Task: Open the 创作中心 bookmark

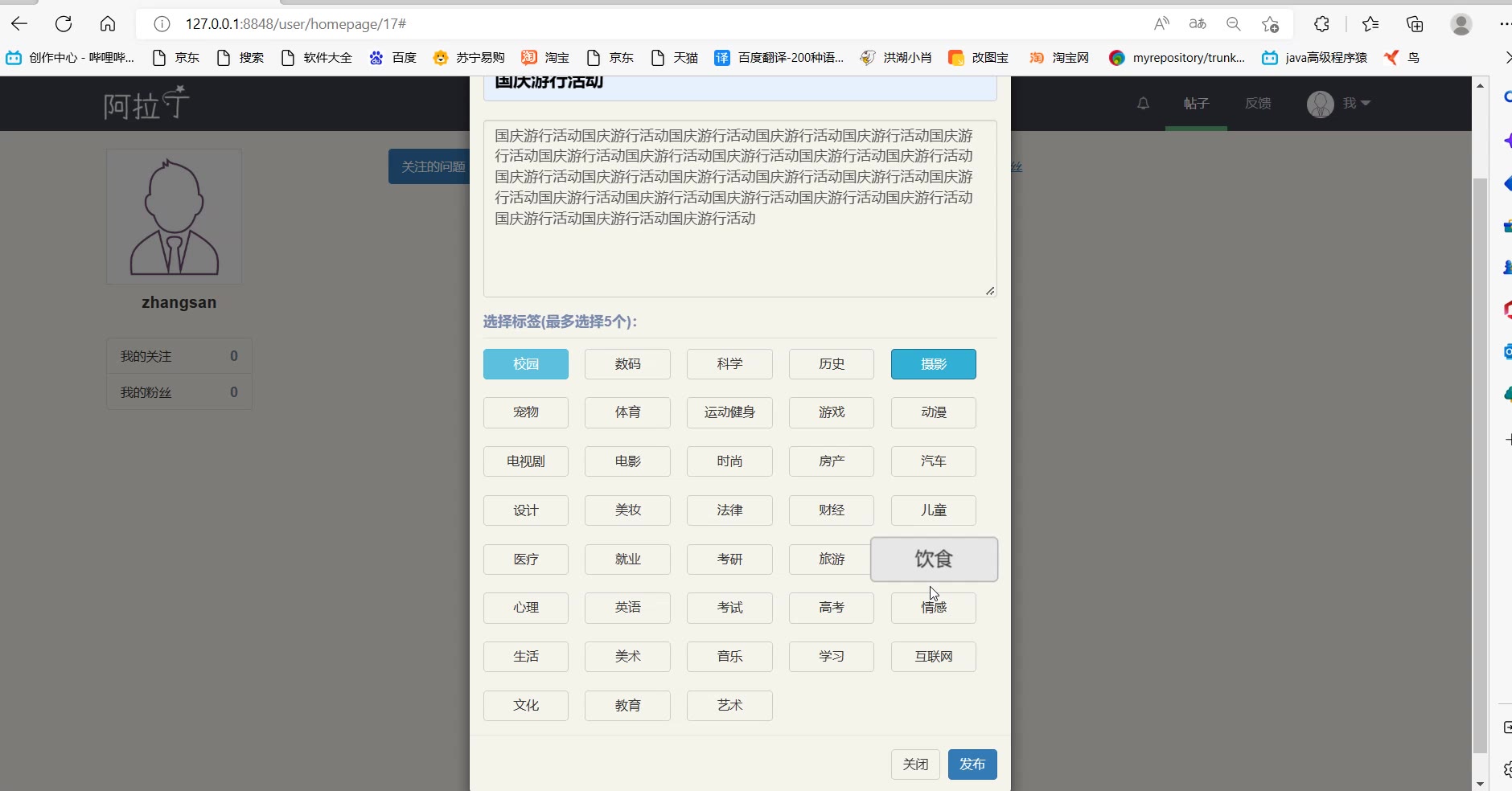Action: click(70, 58)
